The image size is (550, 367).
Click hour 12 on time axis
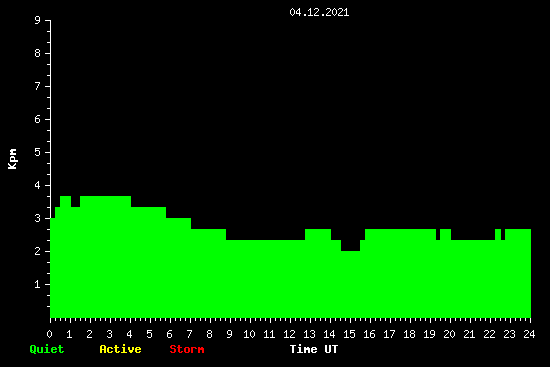(289, 334)
